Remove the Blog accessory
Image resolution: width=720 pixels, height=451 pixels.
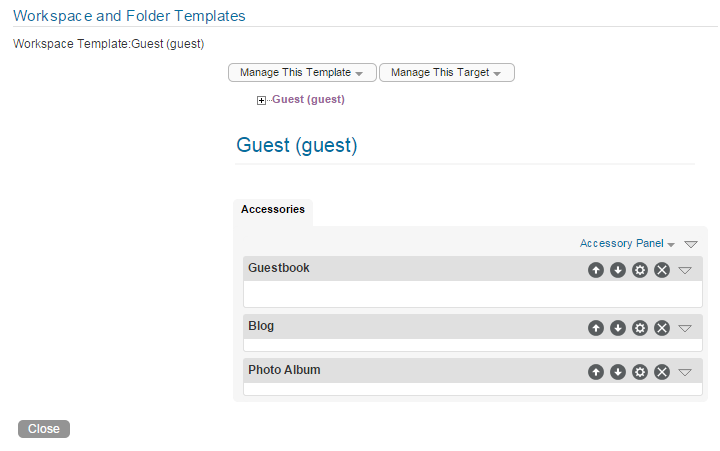click(x=662, y=328)
